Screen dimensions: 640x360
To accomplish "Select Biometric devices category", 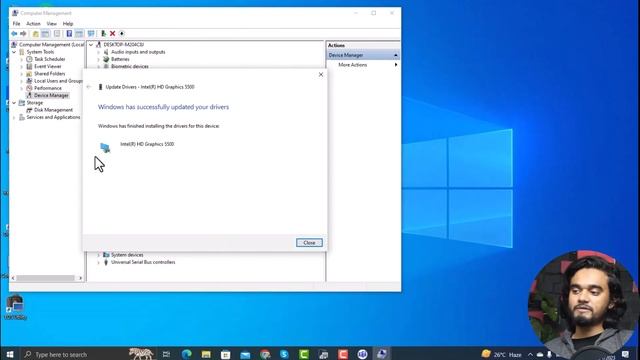I will click(130, 66).
